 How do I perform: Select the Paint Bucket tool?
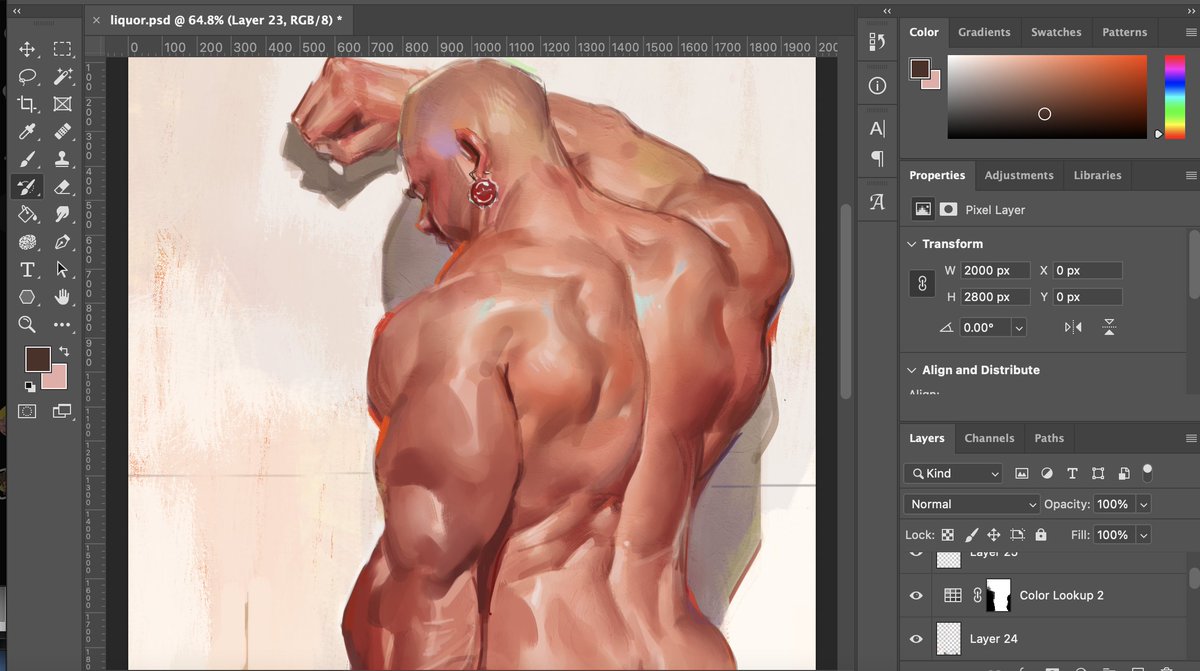pyautogui.click(x=27, y=214)
